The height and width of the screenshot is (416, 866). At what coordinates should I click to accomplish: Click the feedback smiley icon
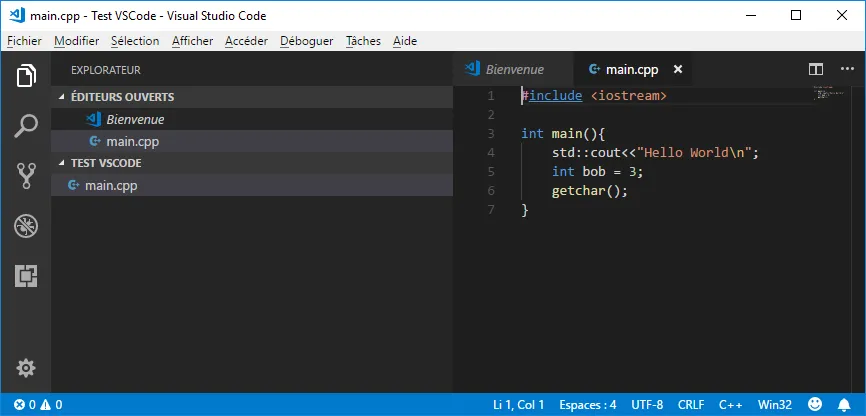(x=815, y=404)
